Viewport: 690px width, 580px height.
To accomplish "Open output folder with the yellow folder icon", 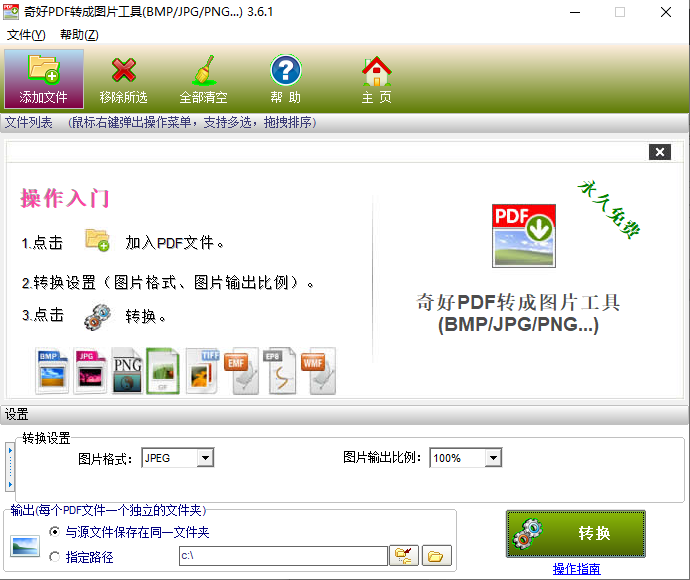I will point(437,556).
